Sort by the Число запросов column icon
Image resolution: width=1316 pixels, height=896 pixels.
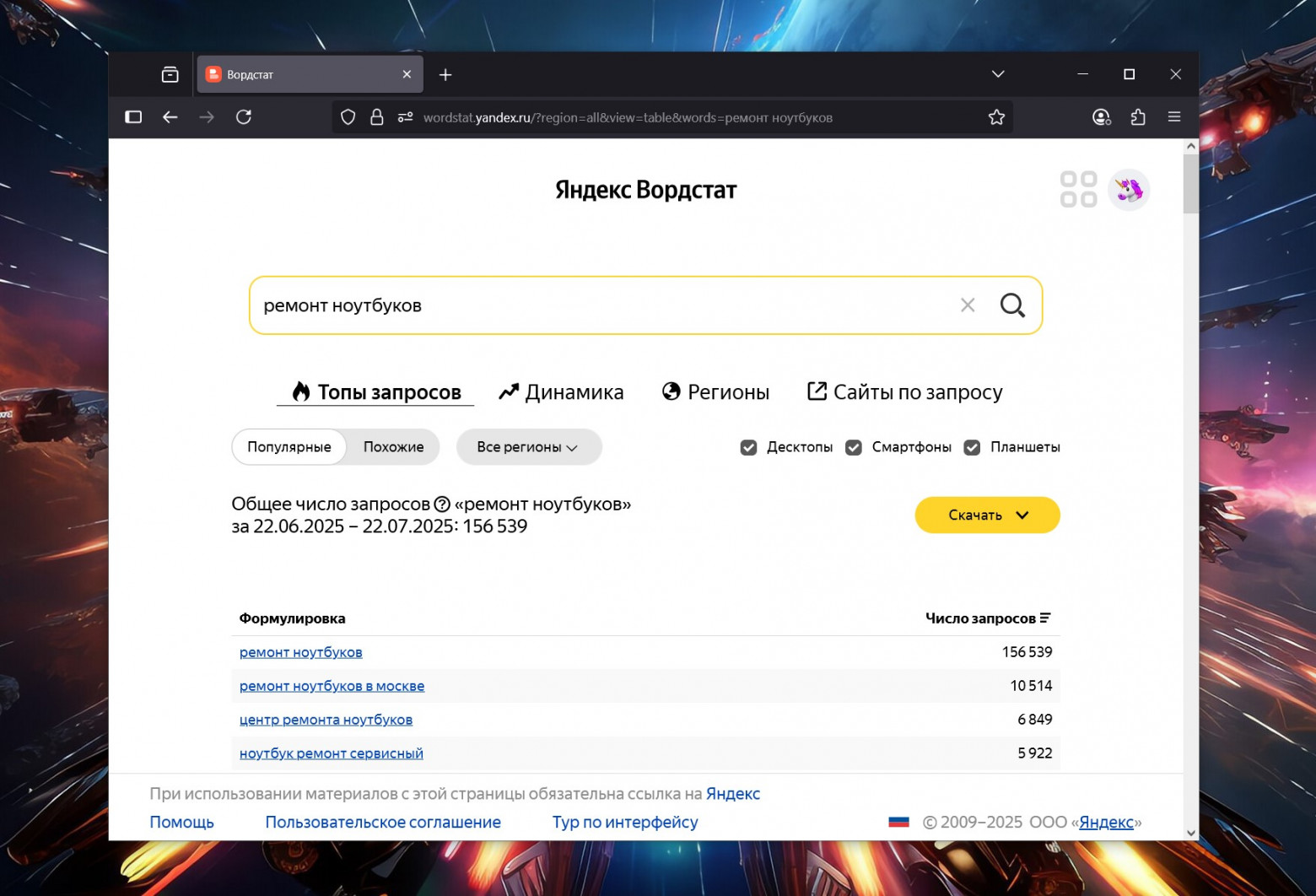(1045, 618)
